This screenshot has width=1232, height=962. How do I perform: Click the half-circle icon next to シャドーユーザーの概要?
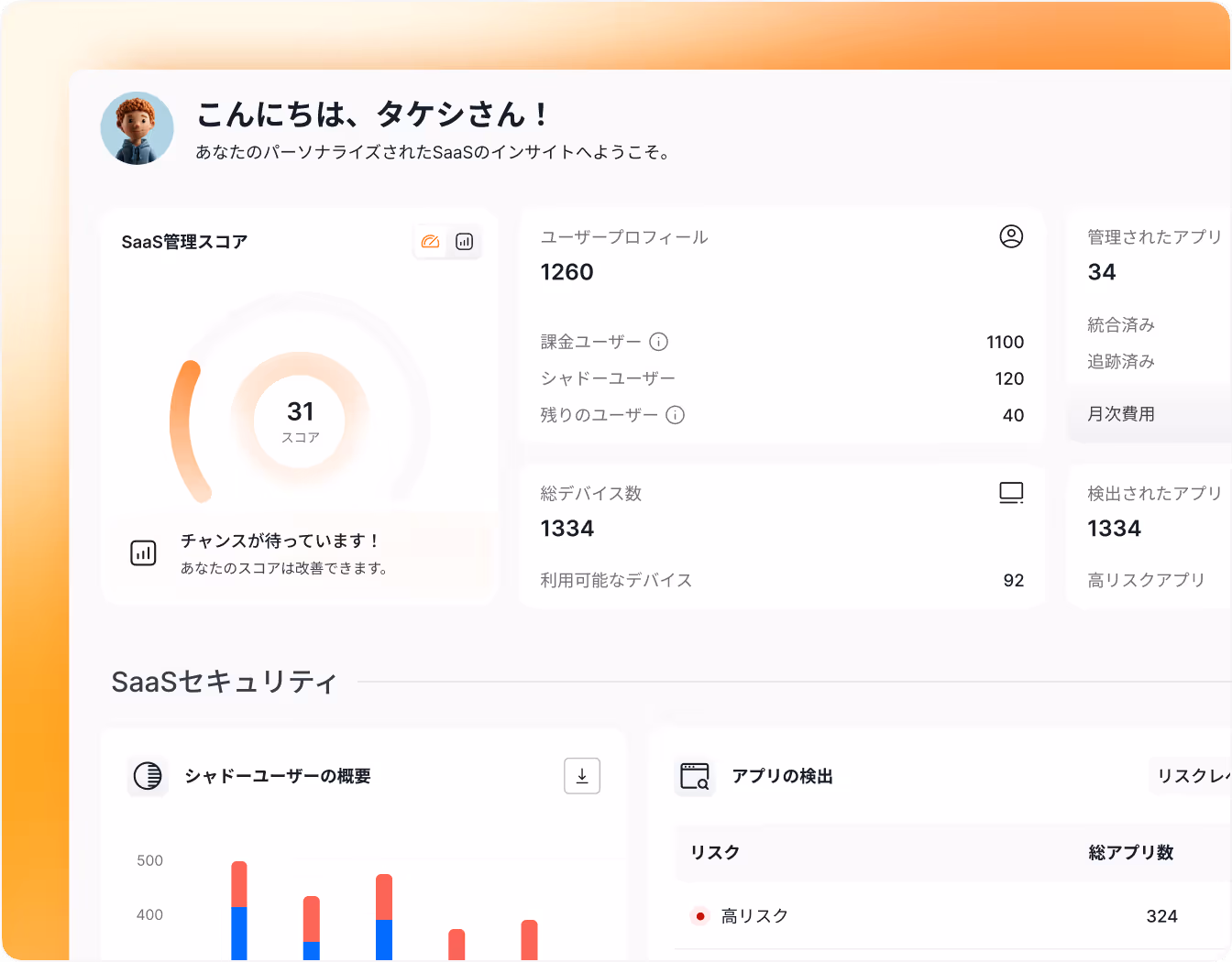[148, 776]
